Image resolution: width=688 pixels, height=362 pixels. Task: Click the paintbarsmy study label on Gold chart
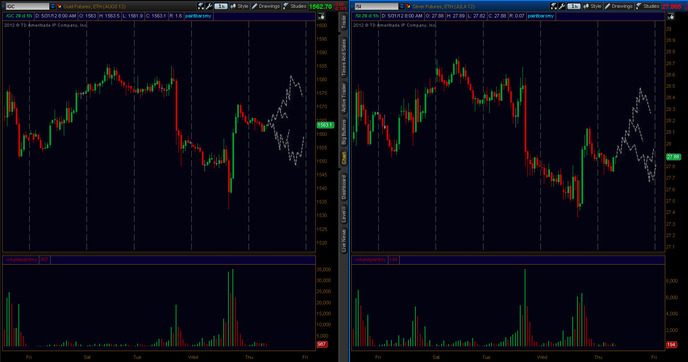(198, 16)
